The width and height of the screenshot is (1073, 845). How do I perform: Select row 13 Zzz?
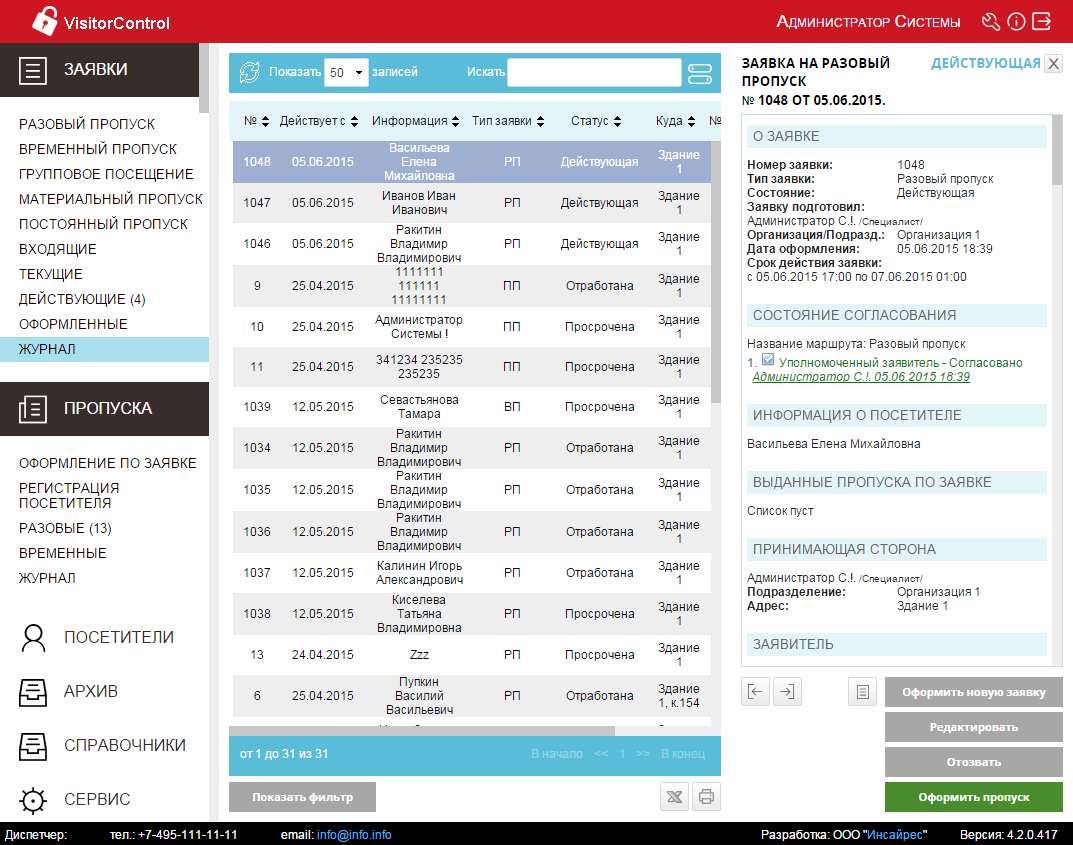tap(471, 655)
